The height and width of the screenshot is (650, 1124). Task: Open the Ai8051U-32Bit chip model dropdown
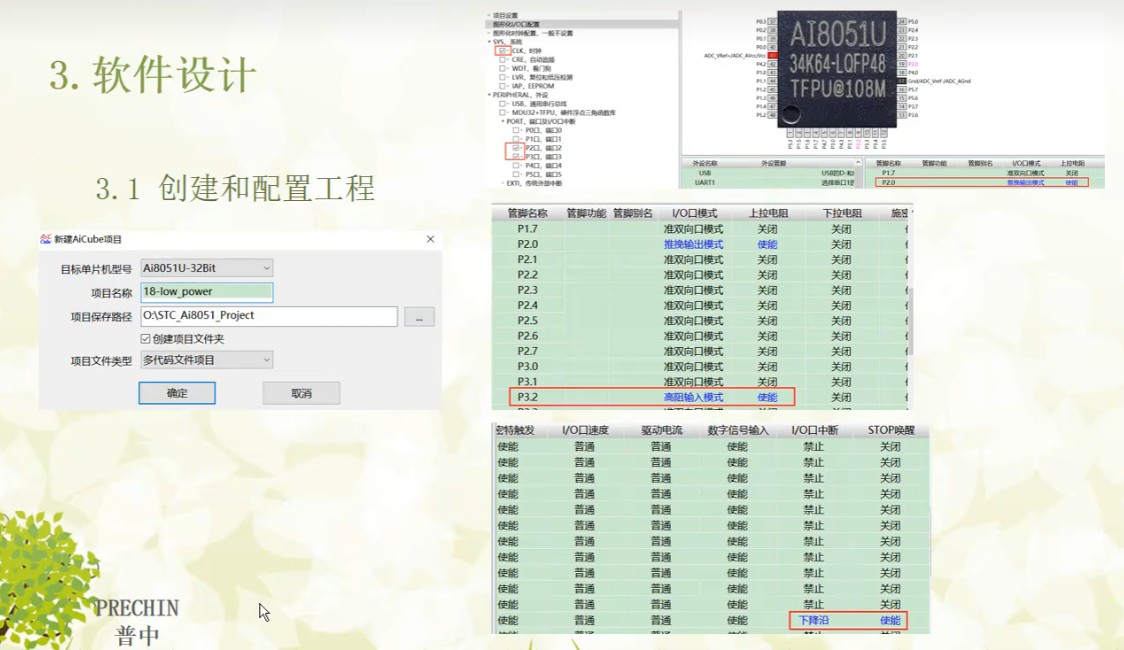pos(264,268)
